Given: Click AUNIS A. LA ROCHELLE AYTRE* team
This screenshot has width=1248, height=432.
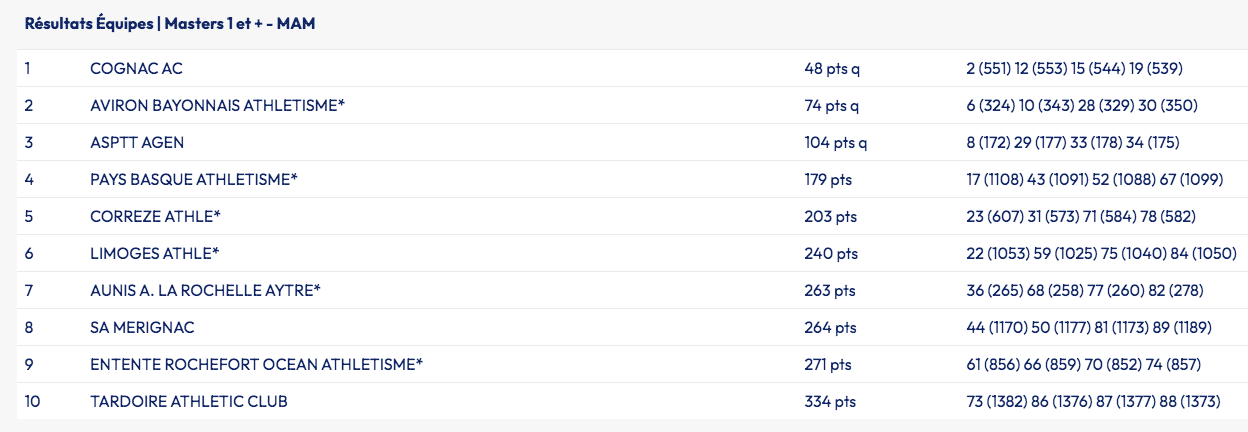Looking at the screenshot, I should (205, 291).
